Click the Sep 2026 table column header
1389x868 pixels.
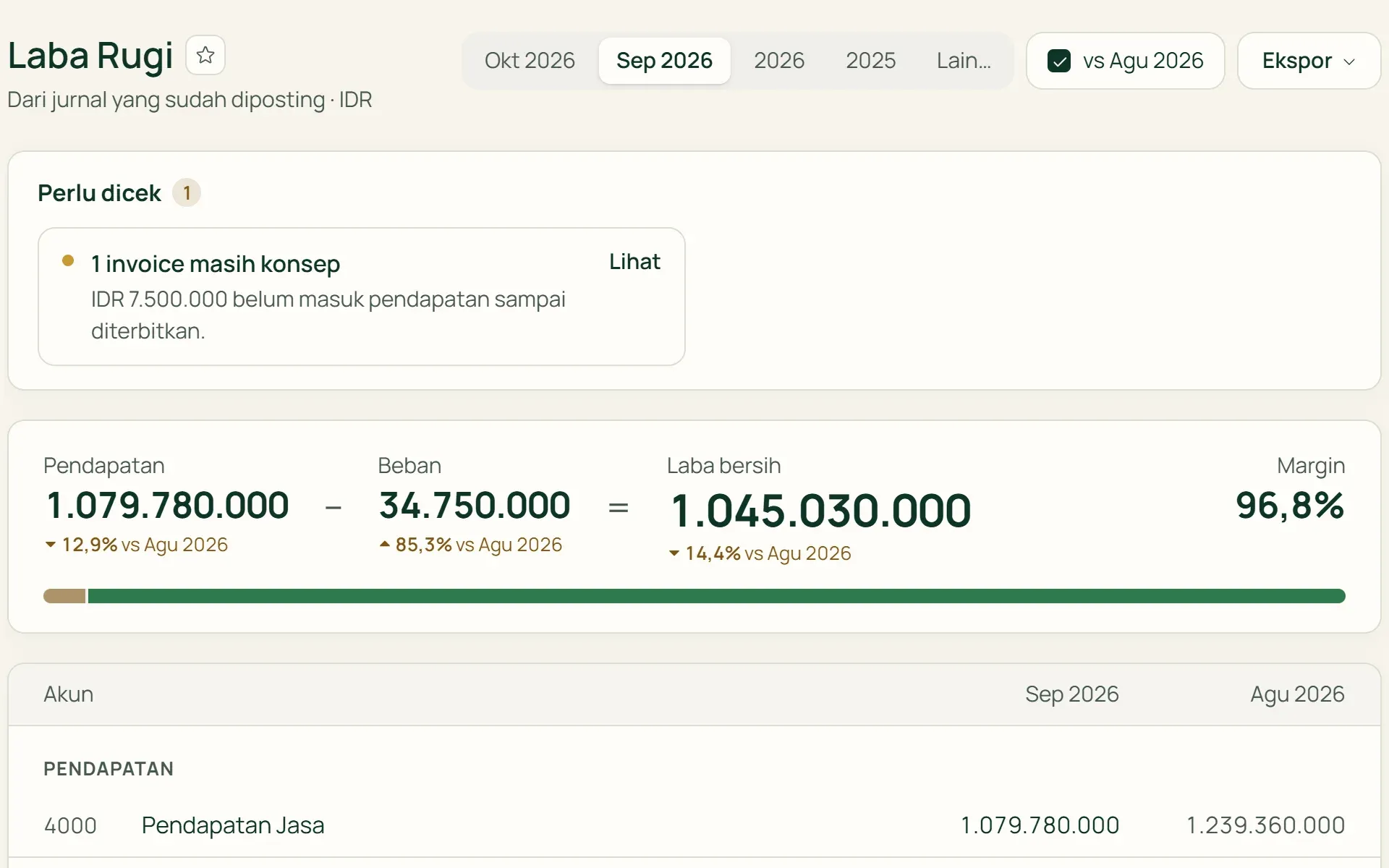[x=1071, y=694]
